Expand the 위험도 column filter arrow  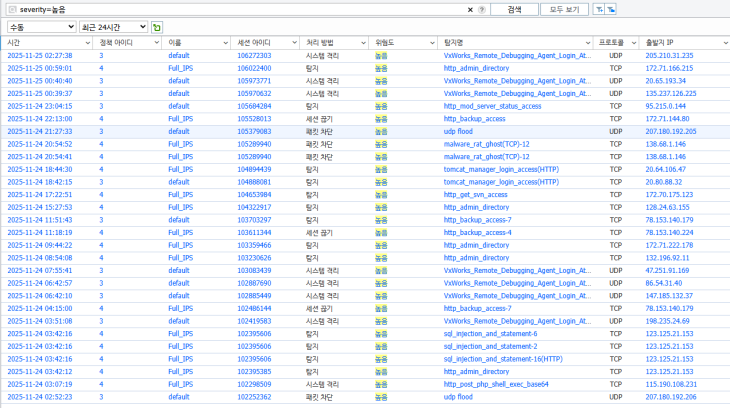(x=431, y=43)
